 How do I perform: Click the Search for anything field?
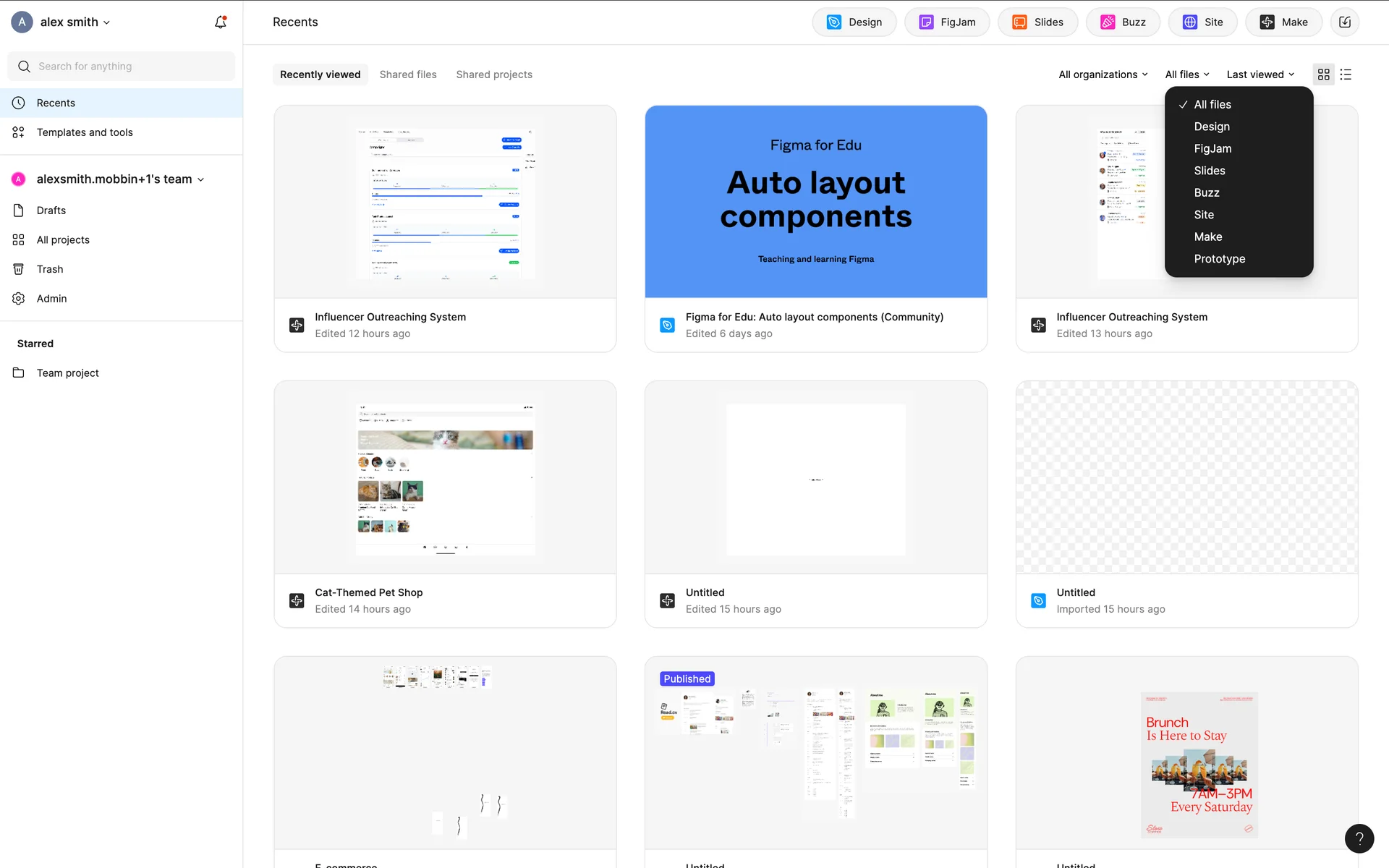tap(122, 67)
